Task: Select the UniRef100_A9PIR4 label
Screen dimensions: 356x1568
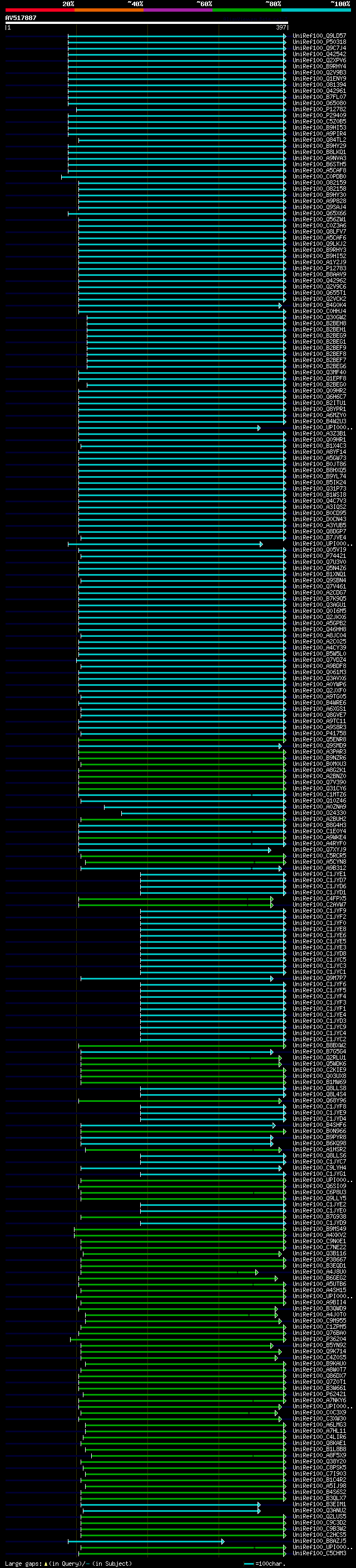Action: tap(319, 134)
